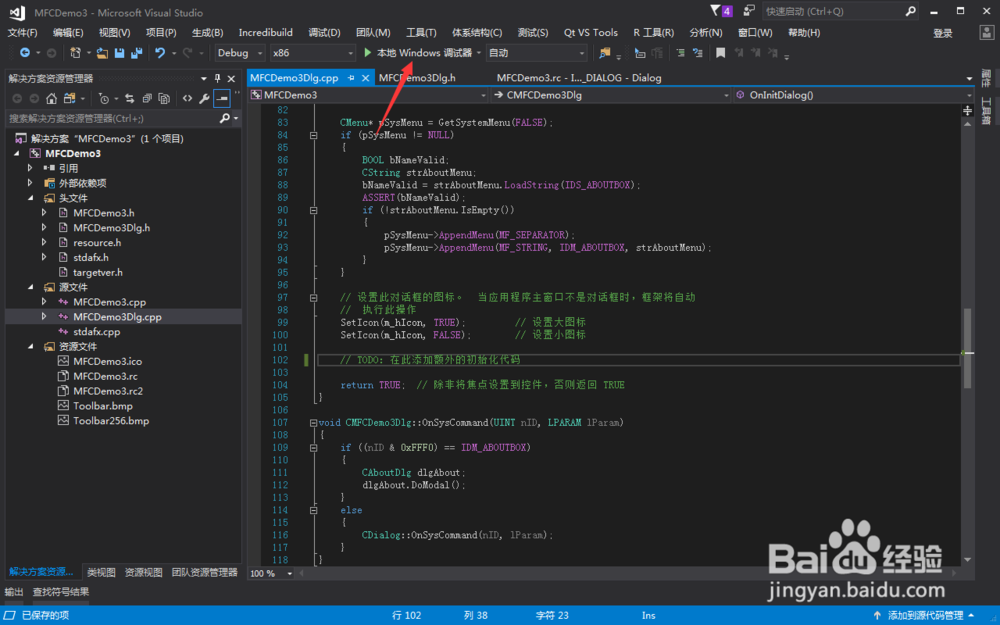Open the notifications flag with badge 4

(x=721, y=11)
